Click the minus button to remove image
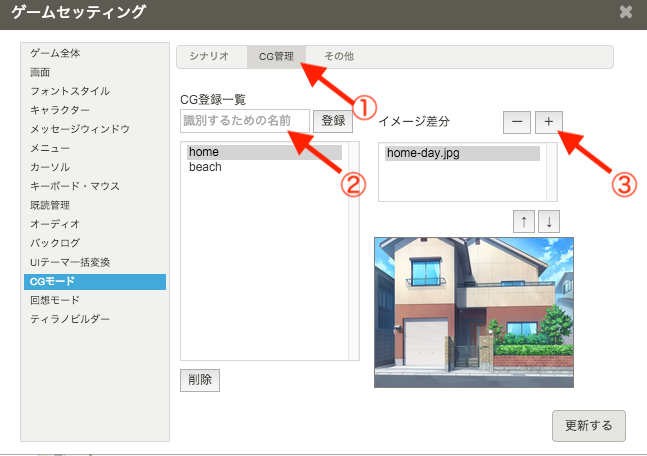Viewport: 647px width, 456px height. [x=516, y=121]
